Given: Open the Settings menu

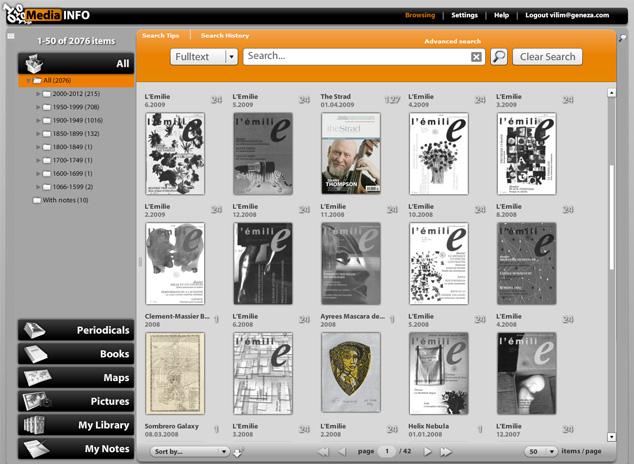Looking at the screenshot, I should click(x=465, y=15).
